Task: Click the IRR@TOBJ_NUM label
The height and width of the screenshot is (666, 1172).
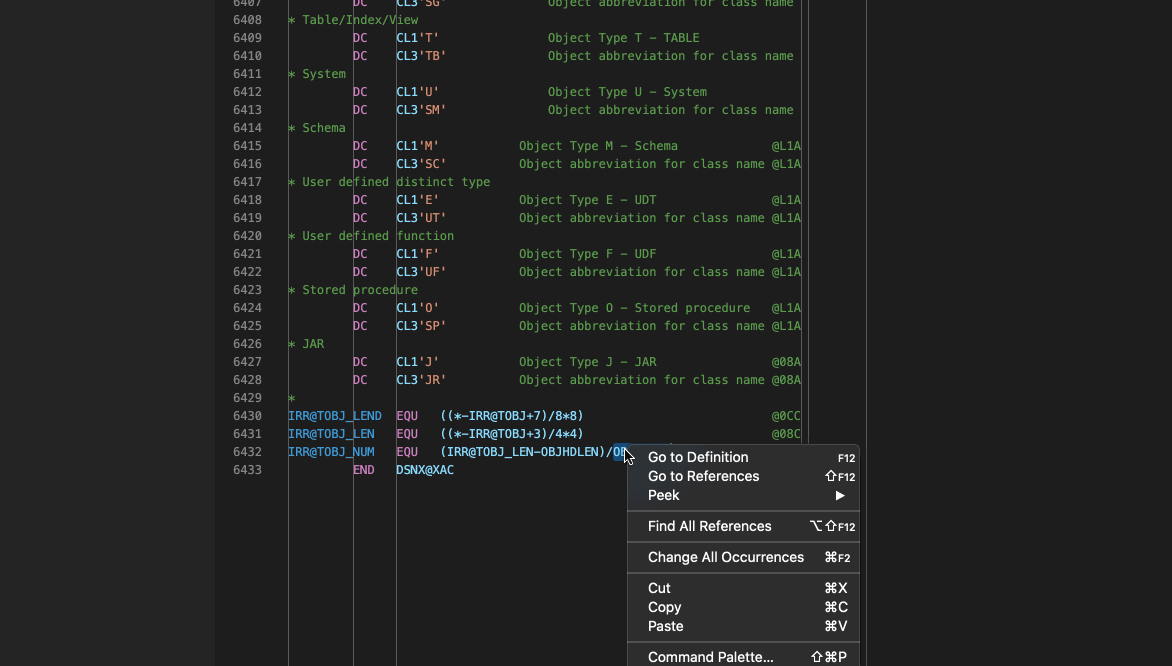Action: point(331,452)
